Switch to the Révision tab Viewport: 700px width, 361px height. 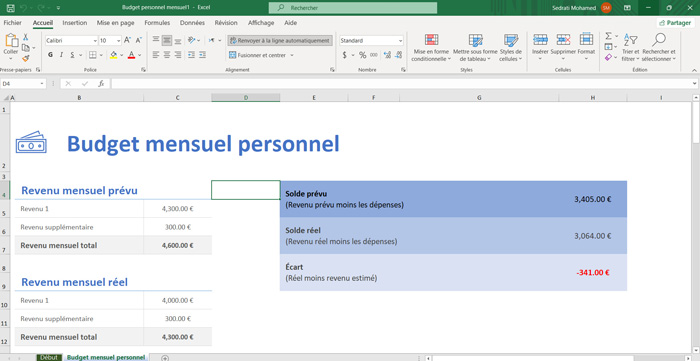pos(226,23)
